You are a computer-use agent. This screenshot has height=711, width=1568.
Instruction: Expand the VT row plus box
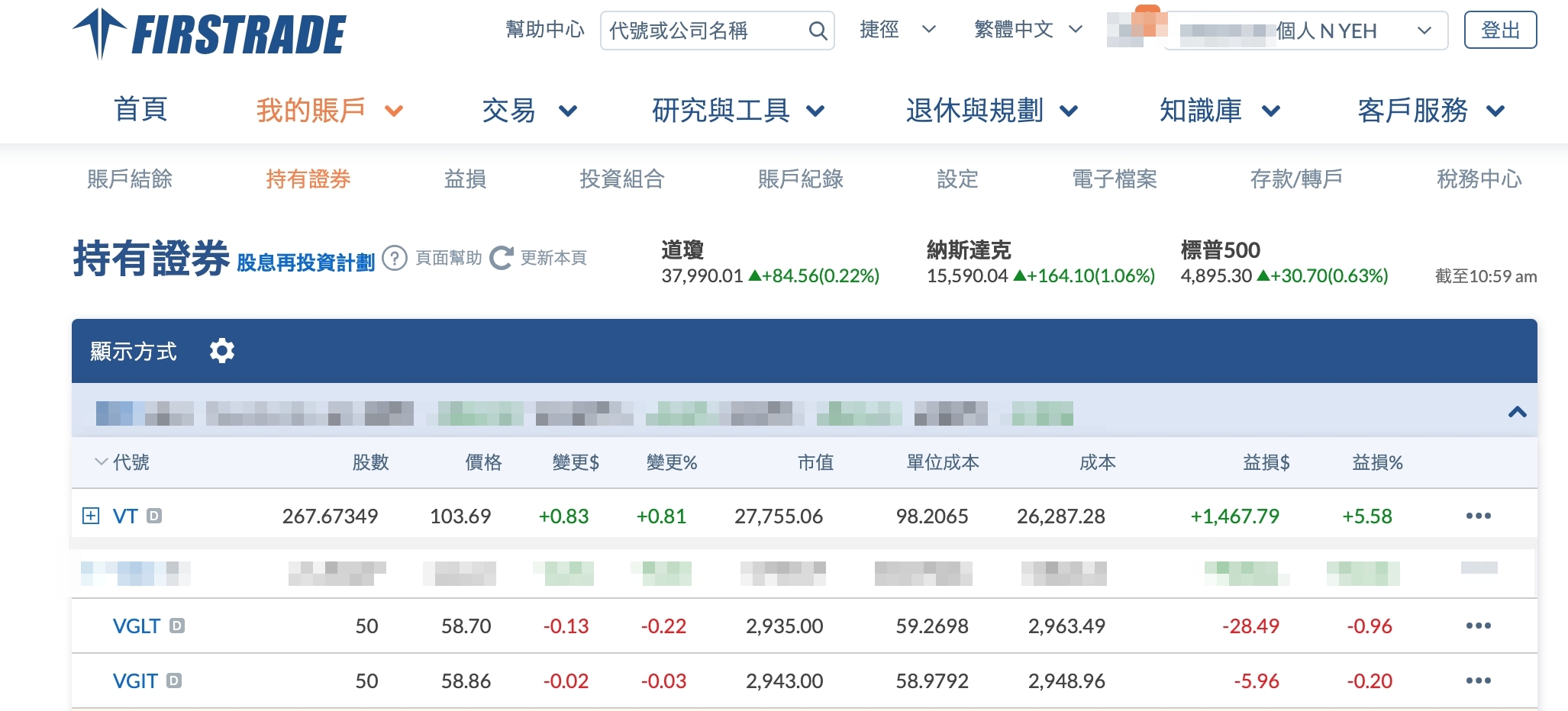91,516
